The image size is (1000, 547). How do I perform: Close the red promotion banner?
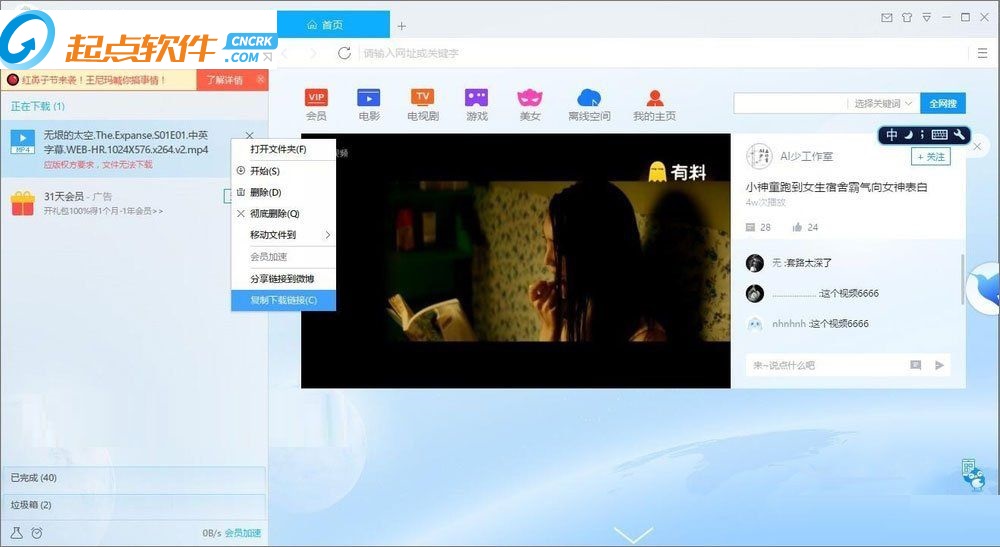click(260, 79)
